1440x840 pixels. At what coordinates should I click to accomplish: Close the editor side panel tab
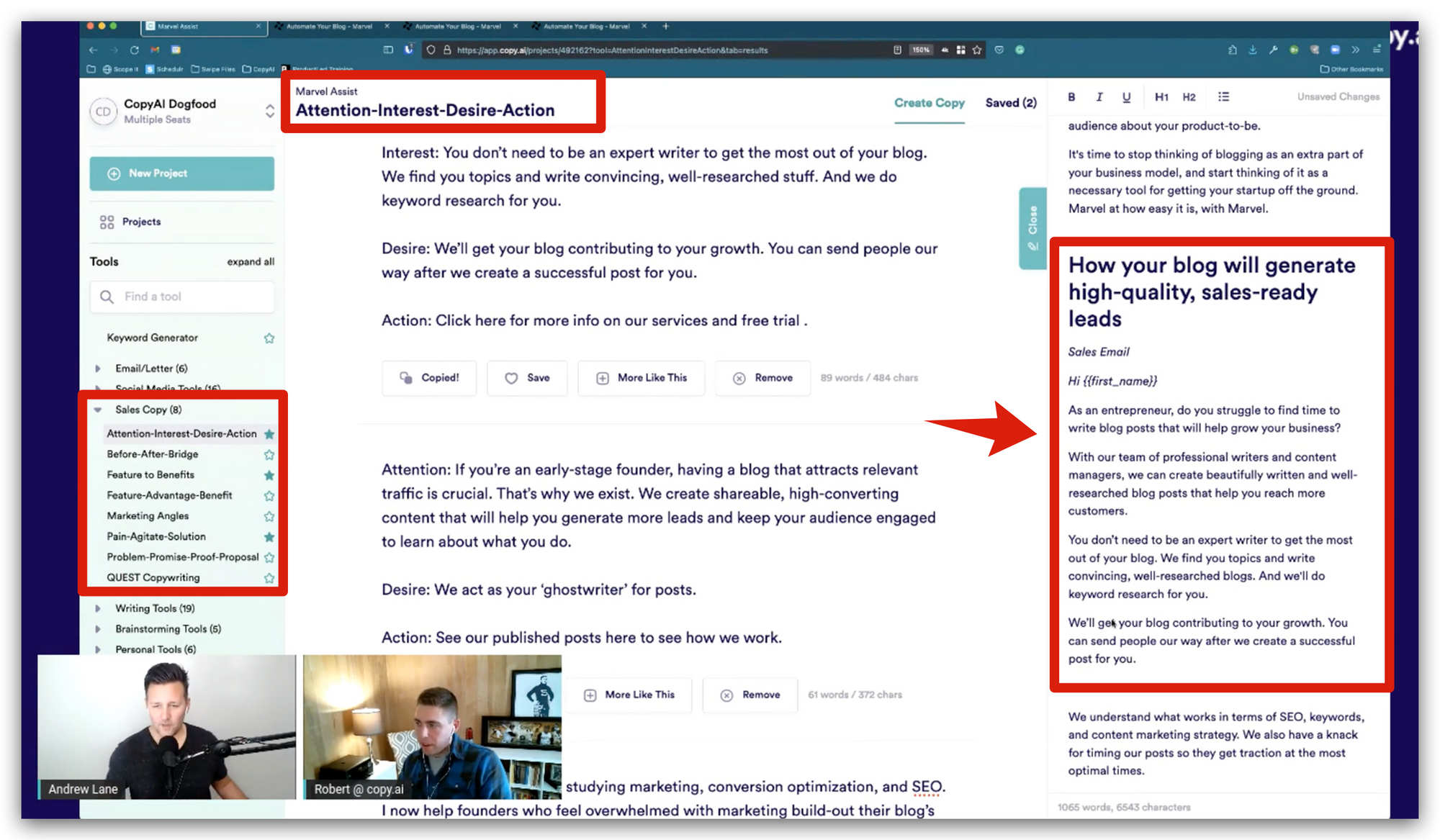(1032, 228)
